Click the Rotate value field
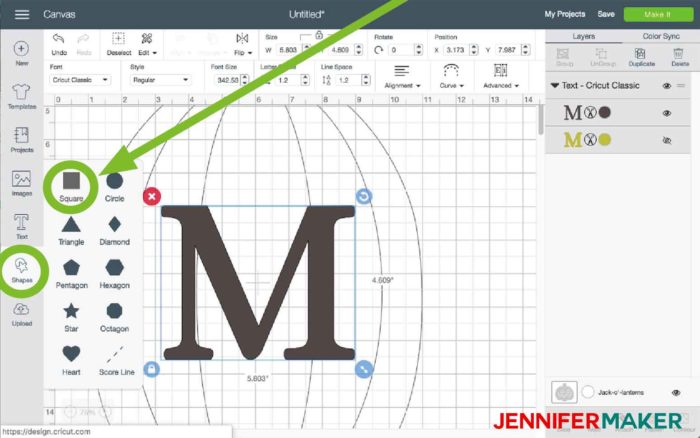 pyautogui.click(x=400, y=50)
